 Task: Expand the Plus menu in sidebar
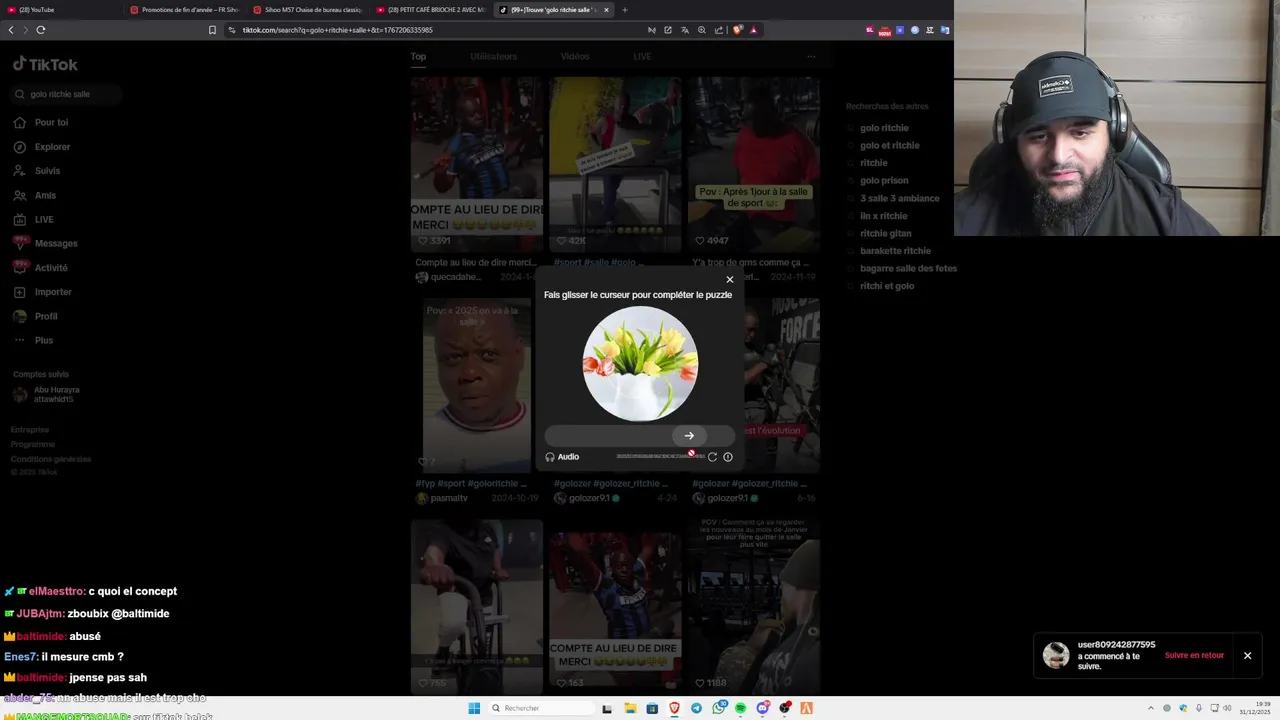34,341
